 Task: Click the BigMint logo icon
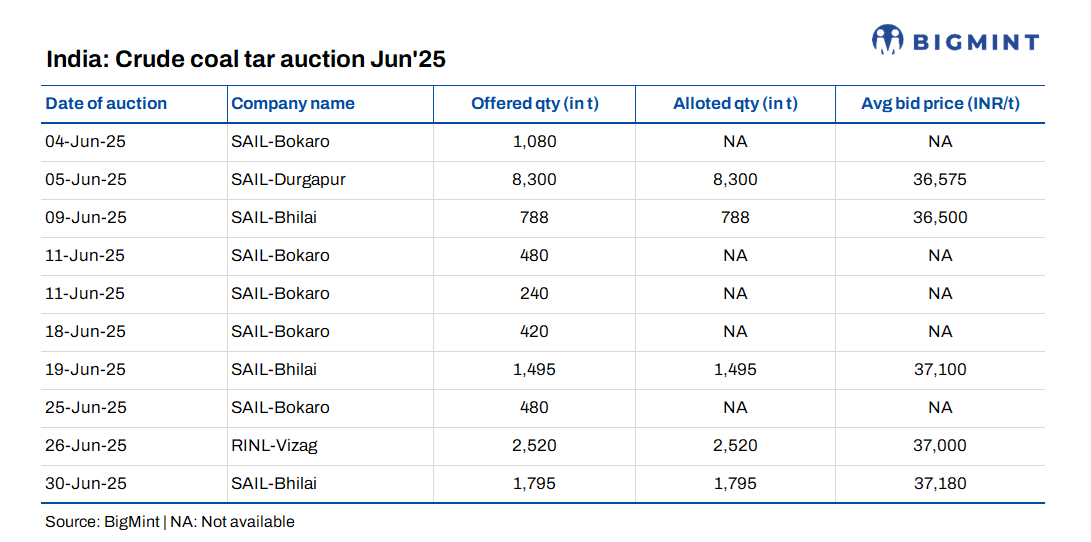coord(887,40)
